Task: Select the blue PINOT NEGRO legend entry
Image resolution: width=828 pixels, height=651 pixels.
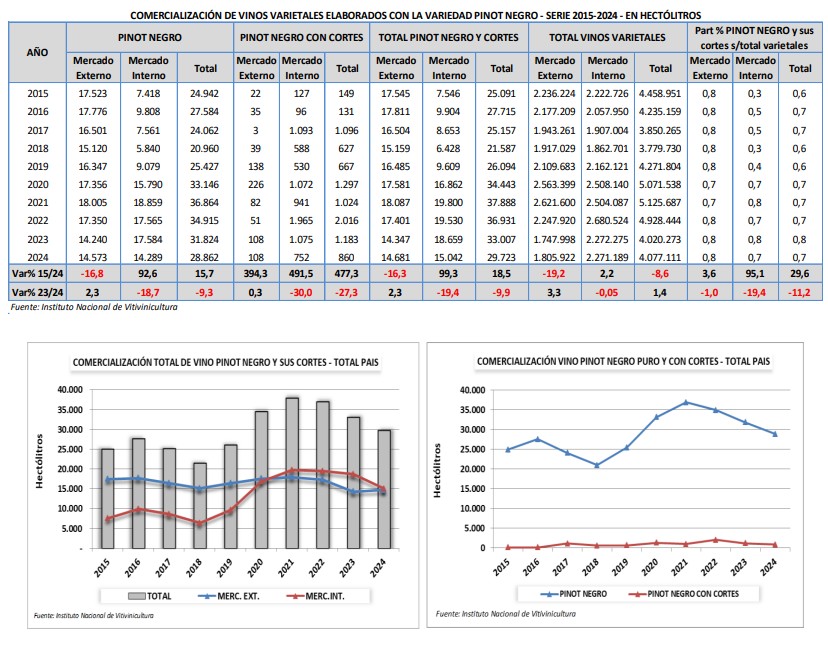Action: 573,594
